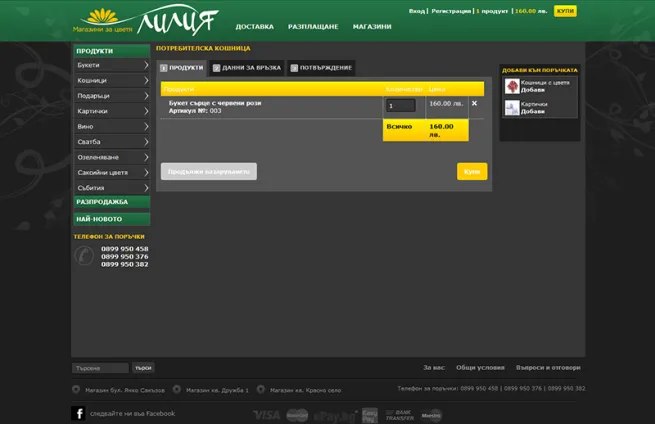Image resolution: width=655 pixels, height=424 pixels.
Task: Click the Кошници с цветя thumbnail
Action: tap(512, 86)
